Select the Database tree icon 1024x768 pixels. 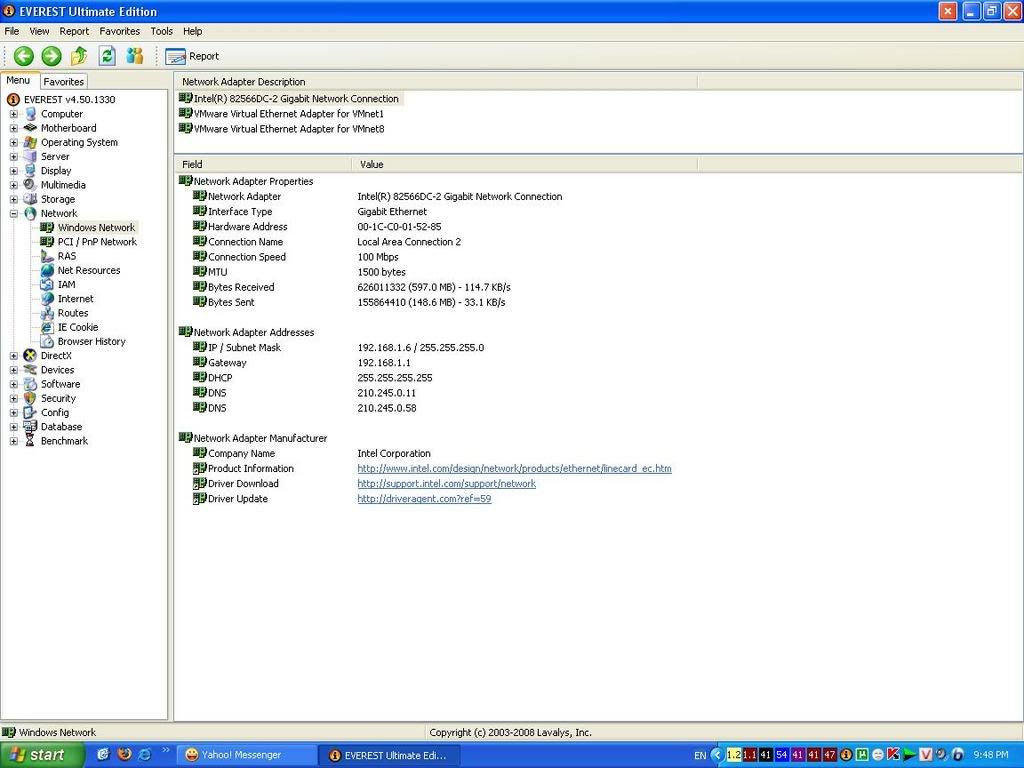tap(30, 426)
